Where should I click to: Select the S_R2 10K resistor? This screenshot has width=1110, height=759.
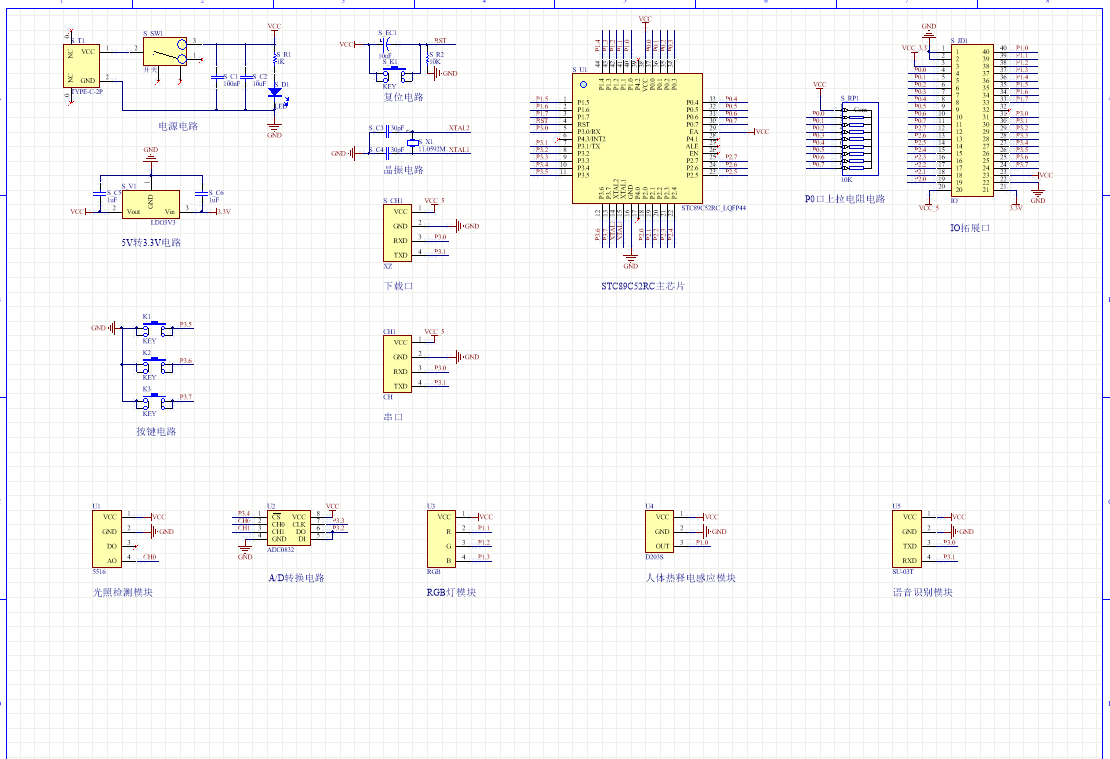click(x=426, y=62)
